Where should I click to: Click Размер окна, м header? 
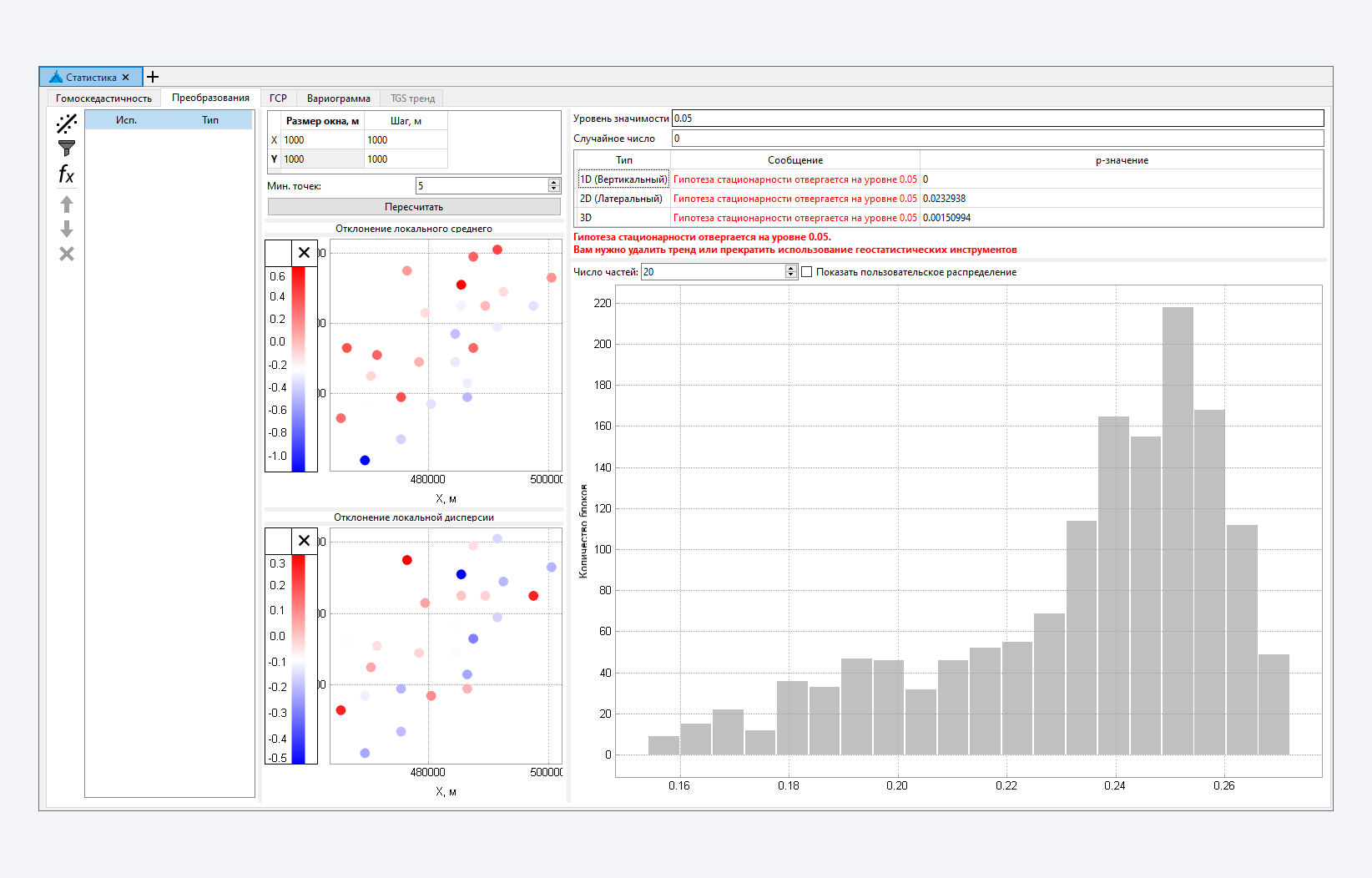(322, 121)
